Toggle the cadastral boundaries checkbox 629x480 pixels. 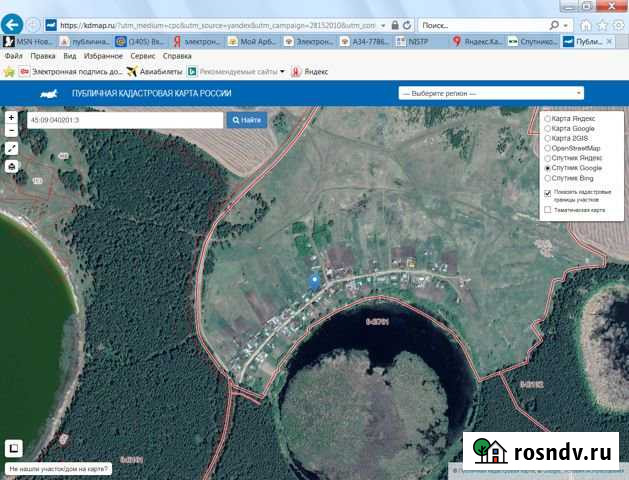547,192
